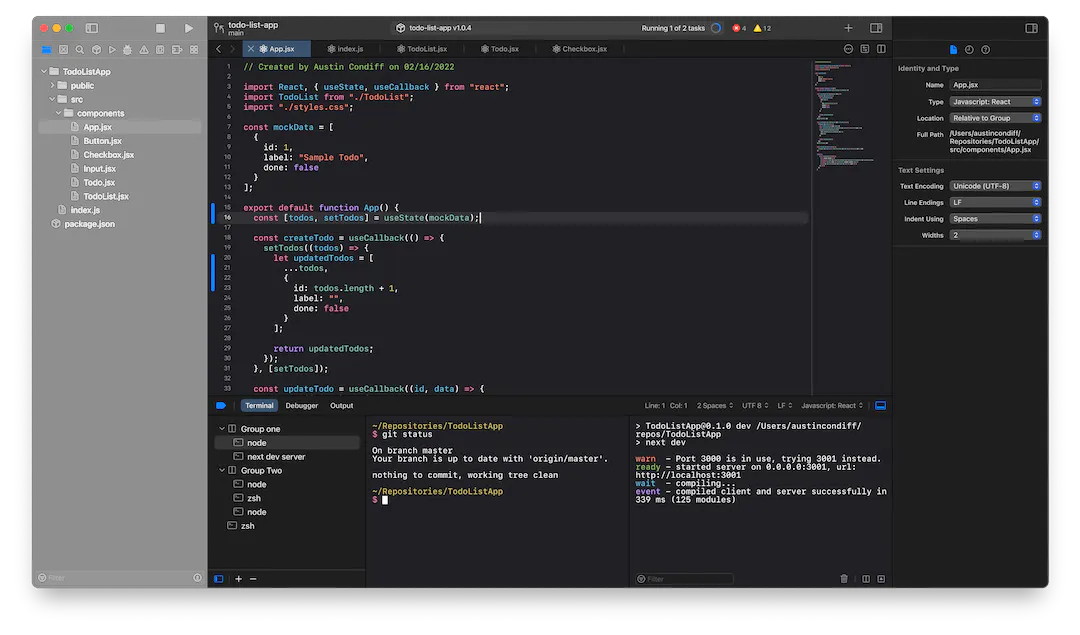
Task: Select the quick help question mark icon
Action: 986,50
